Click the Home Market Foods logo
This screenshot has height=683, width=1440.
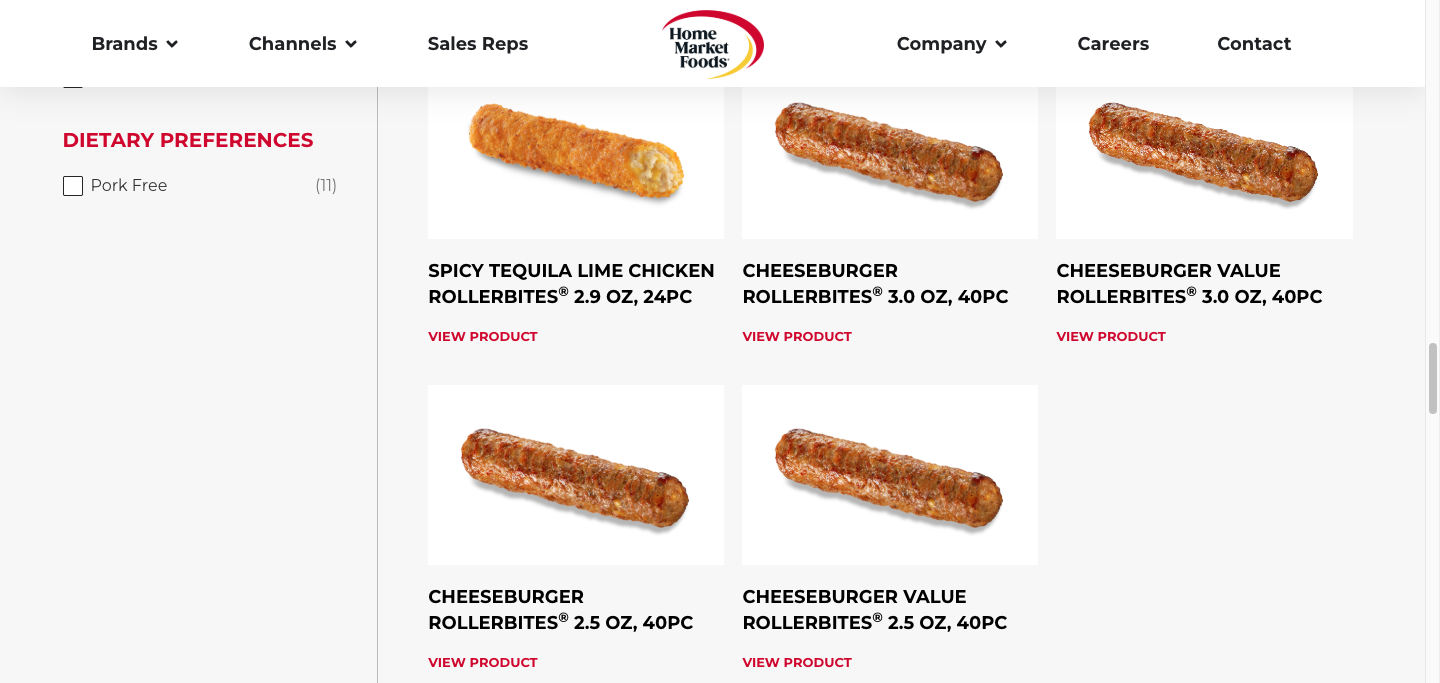click(712, 44)
